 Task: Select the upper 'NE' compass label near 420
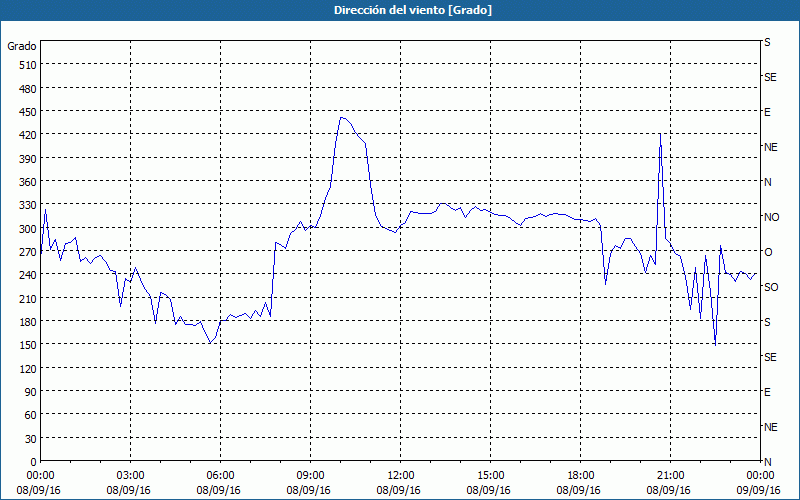coord(771,147)
